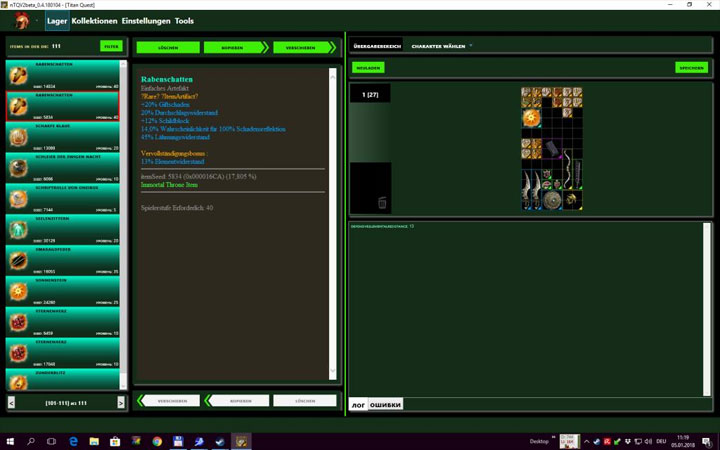Select the sun-shaped relic in inventory grid

530,118
